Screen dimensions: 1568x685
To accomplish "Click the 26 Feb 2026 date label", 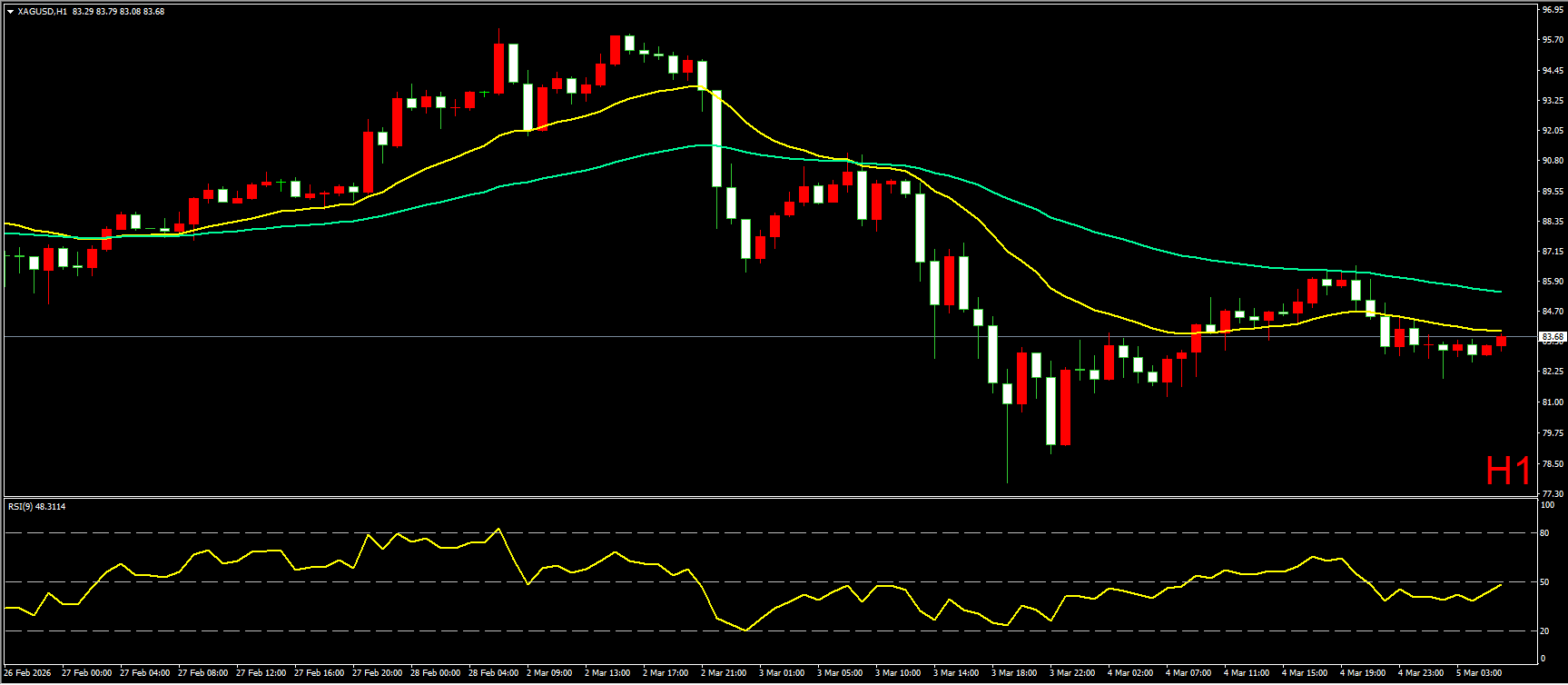I will (28, 673).
